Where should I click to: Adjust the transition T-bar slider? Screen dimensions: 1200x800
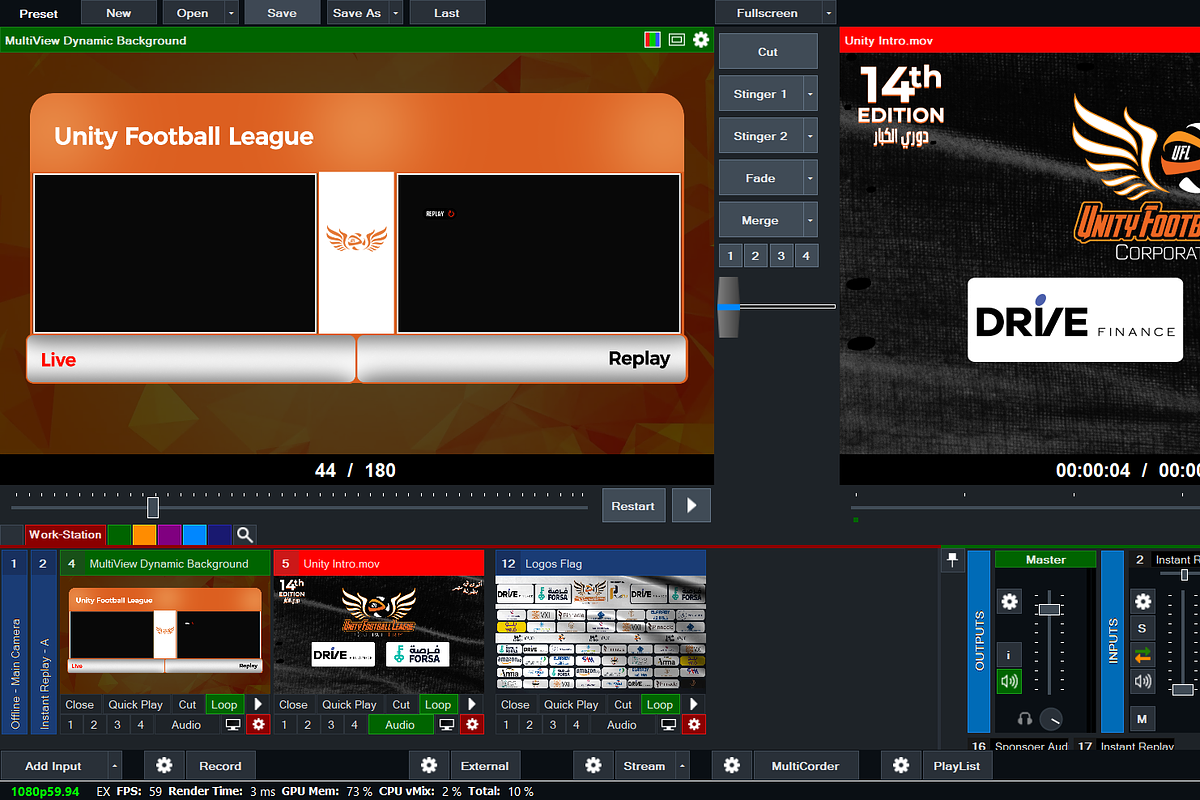(728, 307)
